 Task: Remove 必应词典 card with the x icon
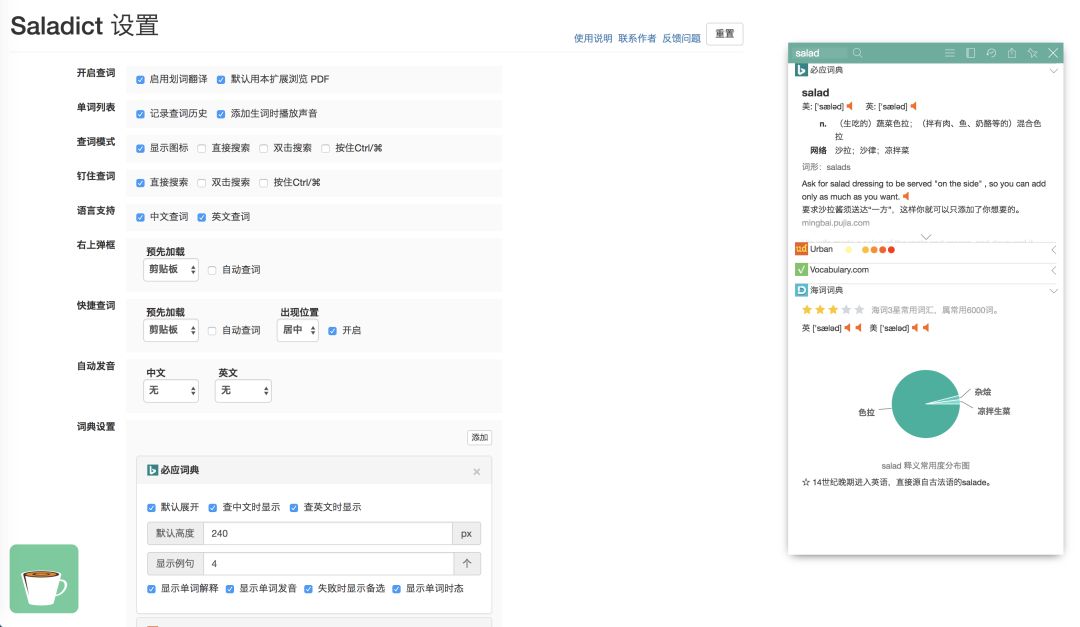pyautogui.click(x=477, y=472)
